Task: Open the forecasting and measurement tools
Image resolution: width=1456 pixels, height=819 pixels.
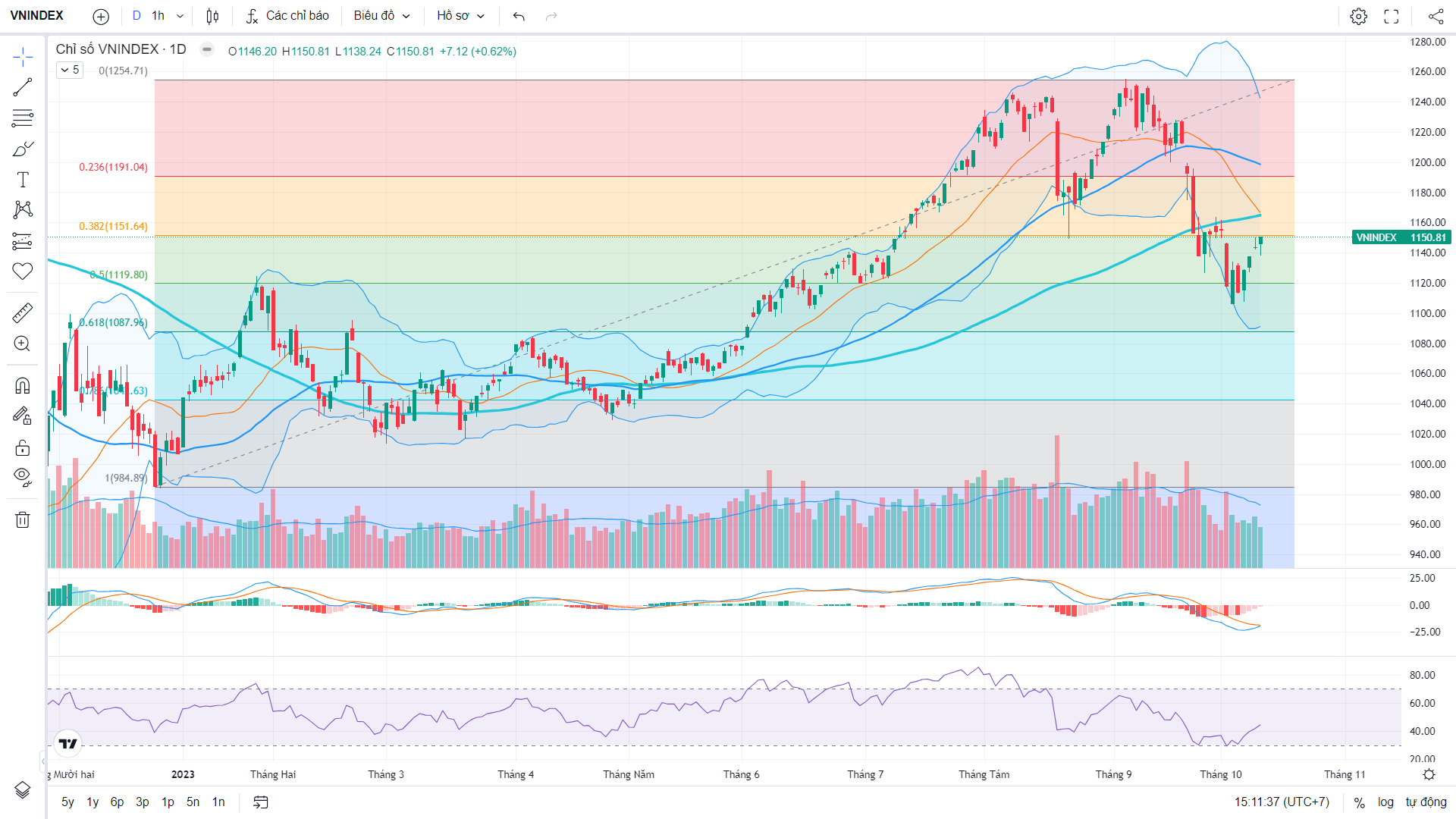Action: pyautogui.click(x=23, y=241)
